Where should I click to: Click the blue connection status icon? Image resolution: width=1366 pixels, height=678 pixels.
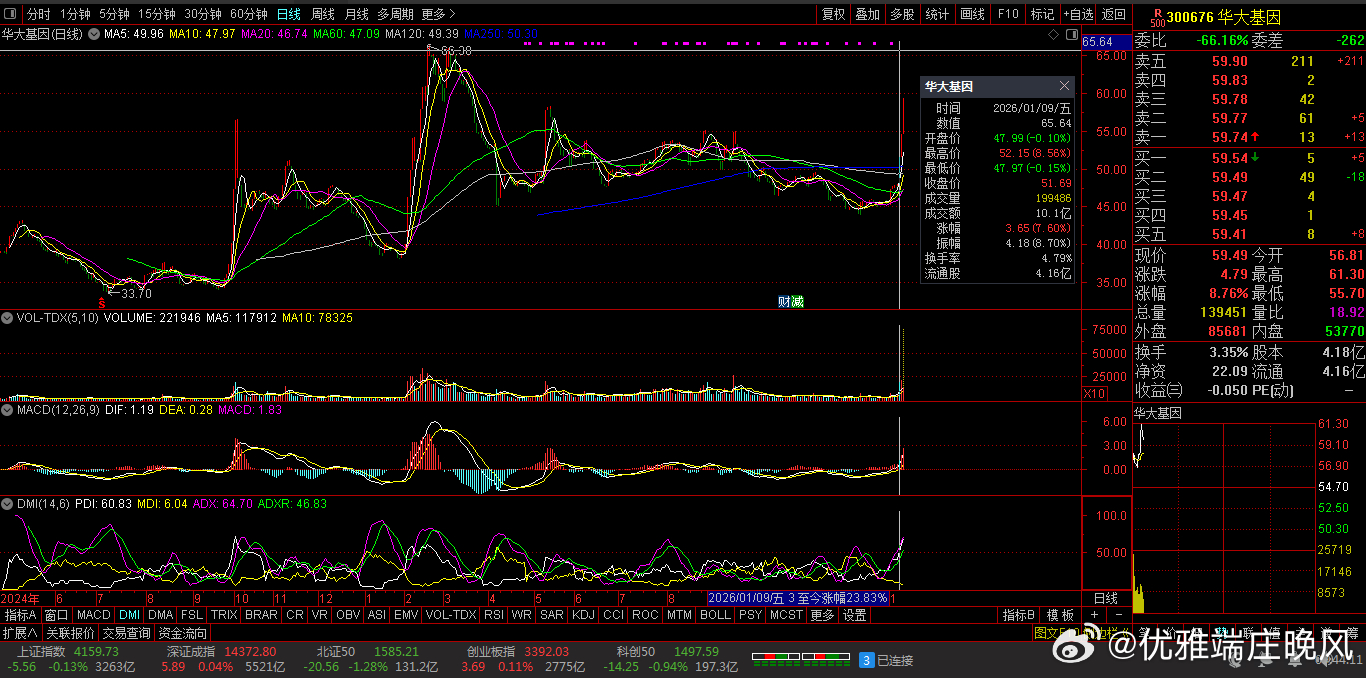click(x=867, y=660)
